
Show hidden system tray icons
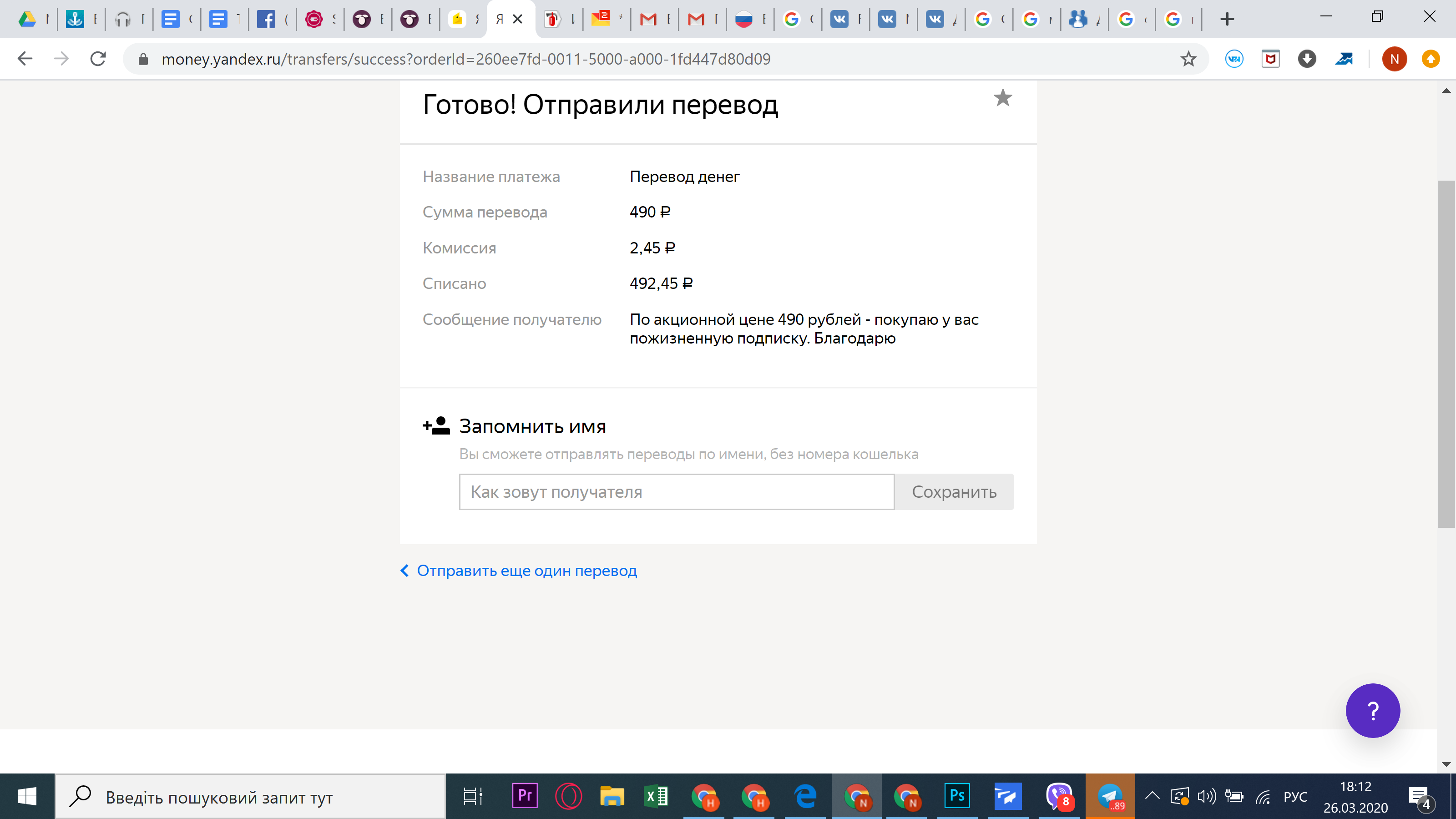pos(1152,796)
